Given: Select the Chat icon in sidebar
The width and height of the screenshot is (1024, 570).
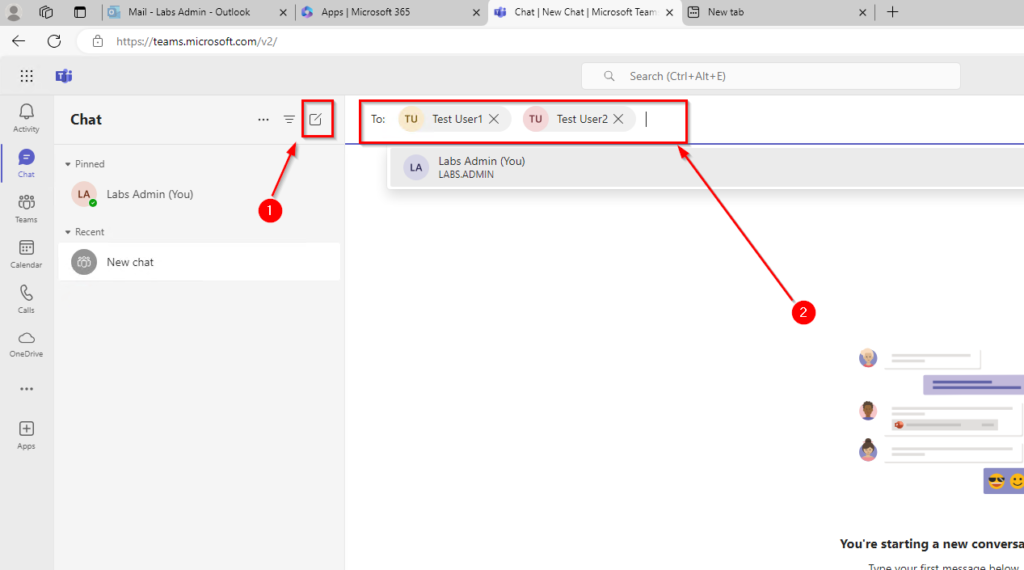Looking at the screenshot, I should coord(26,163).
